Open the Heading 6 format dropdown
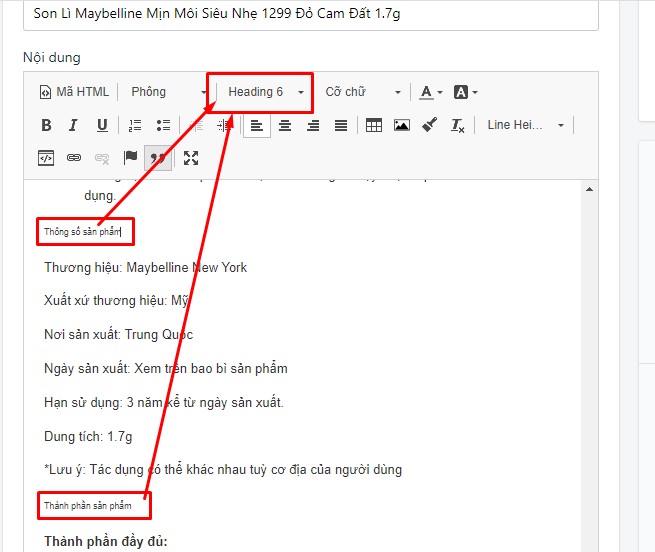This screenshot has width=655, height=552. tap(265, 92)
